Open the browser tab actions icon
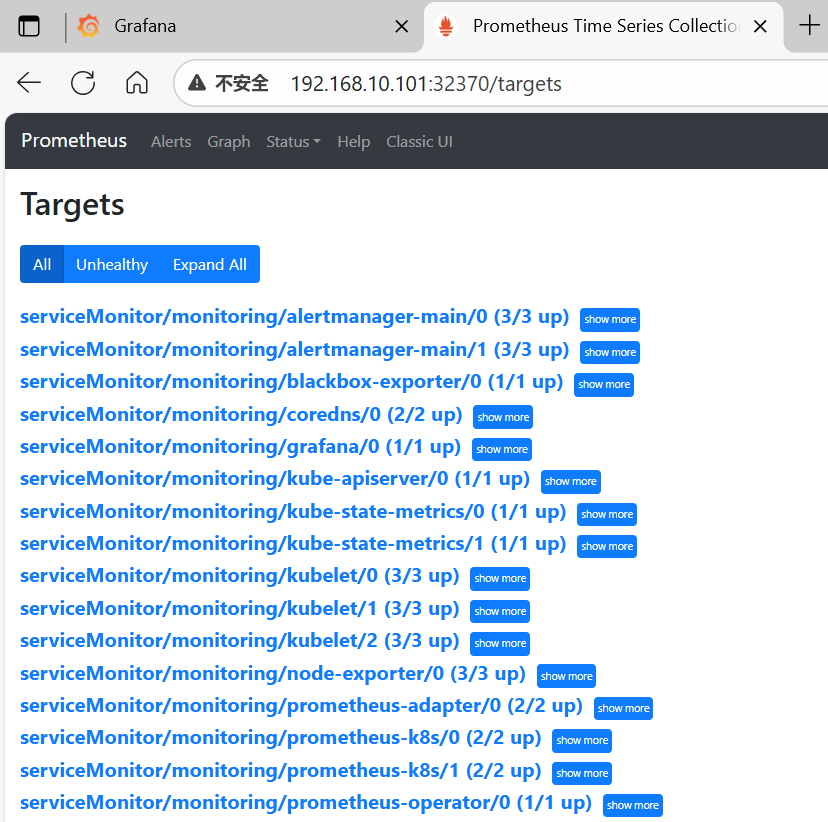The height and width of the screenshot is (822, 828). pos(29,26)
